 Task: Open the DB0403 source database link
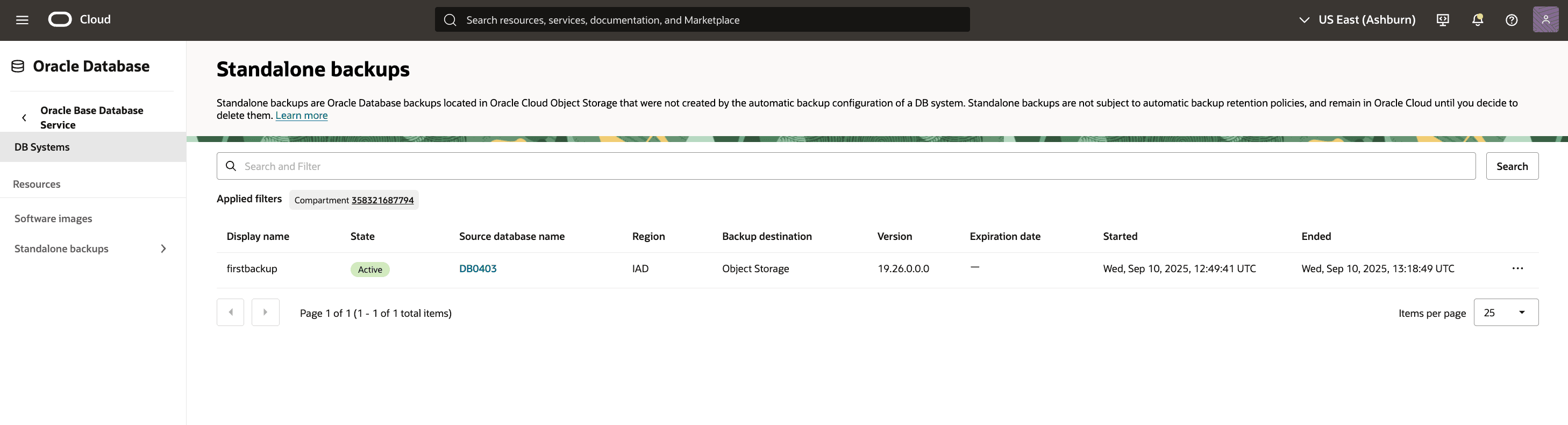478,268
